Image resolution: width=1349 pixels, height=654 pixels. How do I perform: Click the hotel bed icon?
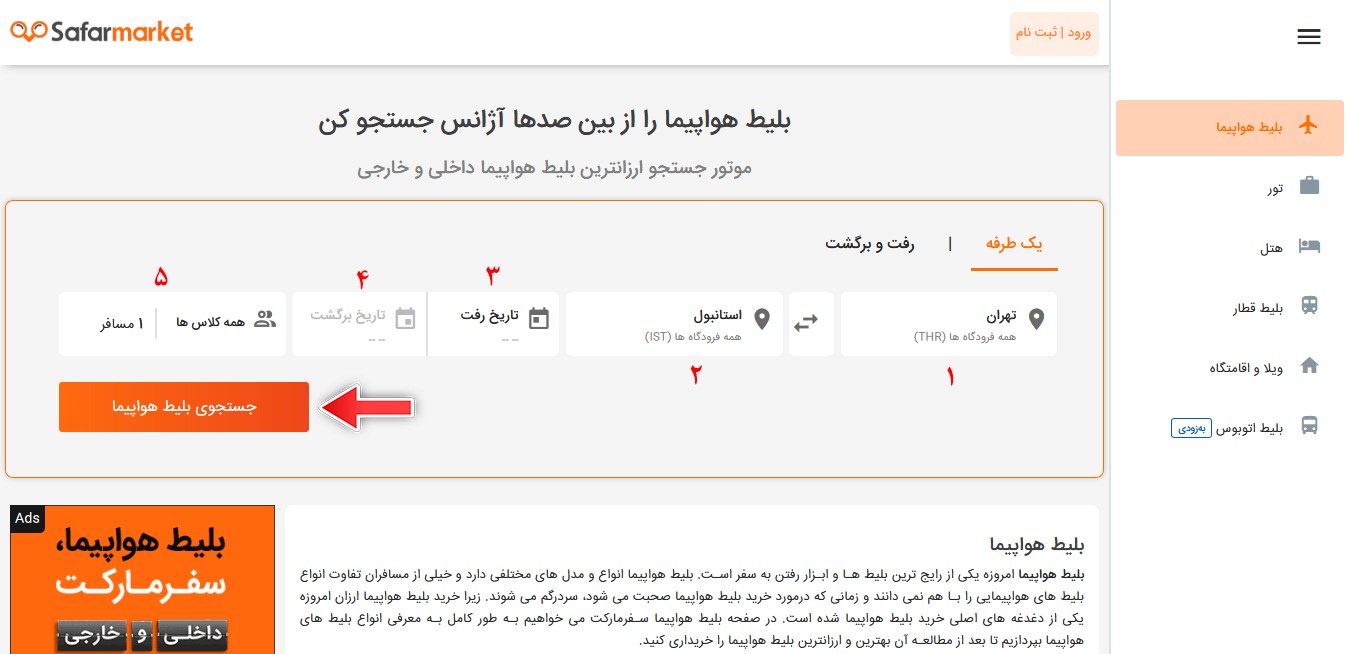click(1309, 246)
